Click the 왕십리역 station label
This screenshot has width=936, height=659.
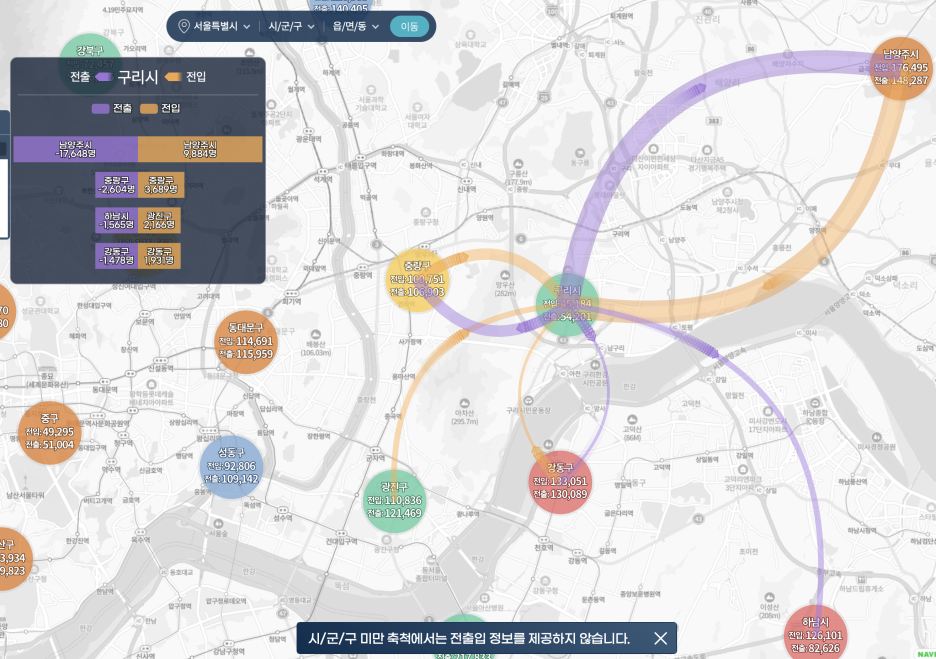pyautogui.click(x=208, y=438)
